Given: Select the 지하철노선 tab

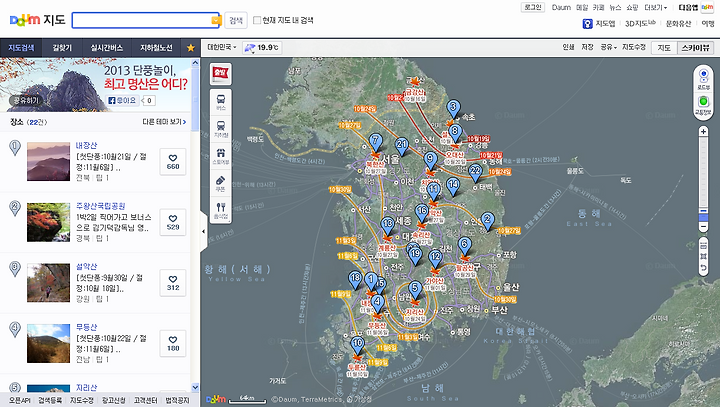Looking at the screenshot, I should pyautogui.click(x=156, y=48).
